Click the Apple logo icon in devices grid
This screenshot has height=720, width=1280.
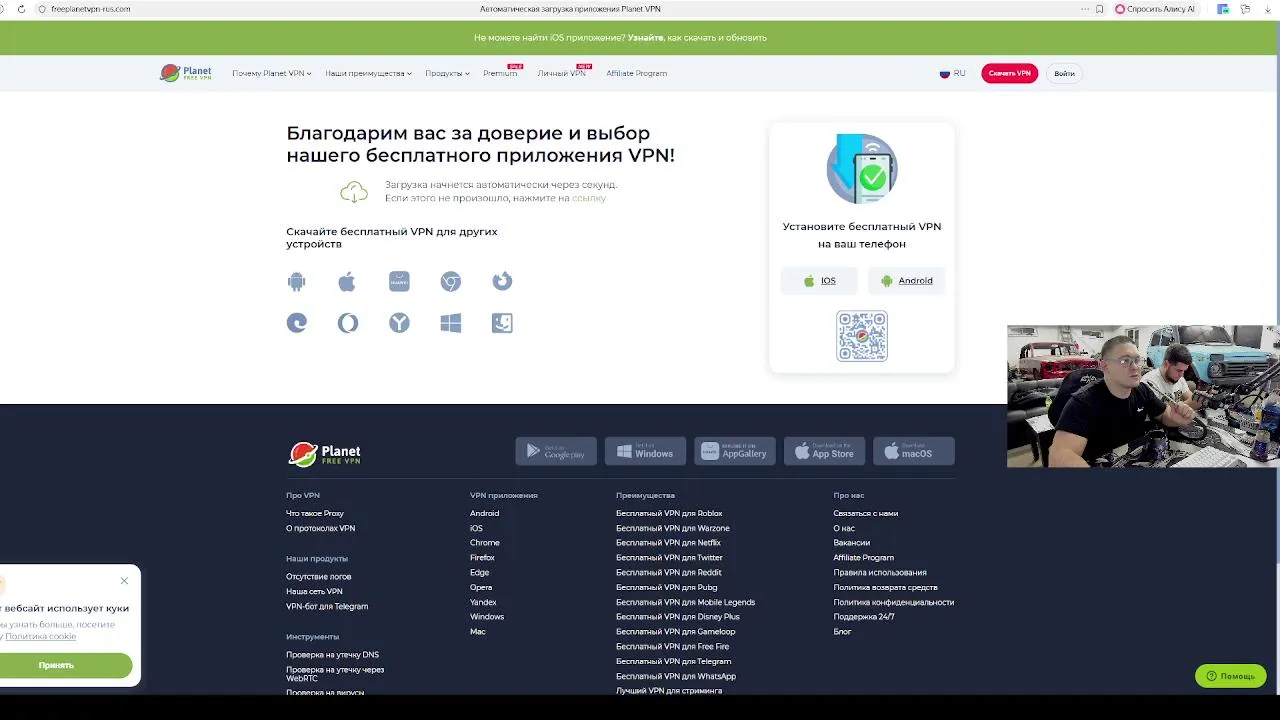(x=347, y=282)
